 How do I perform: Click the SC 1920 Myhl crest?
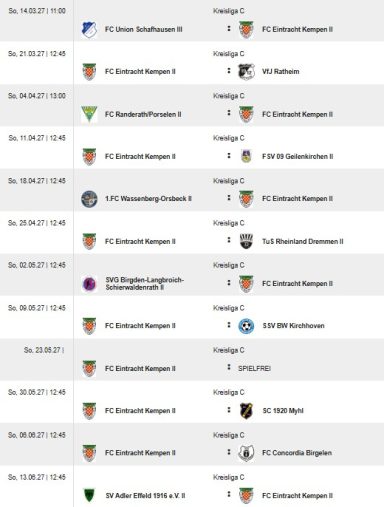(x=246, y=411)
